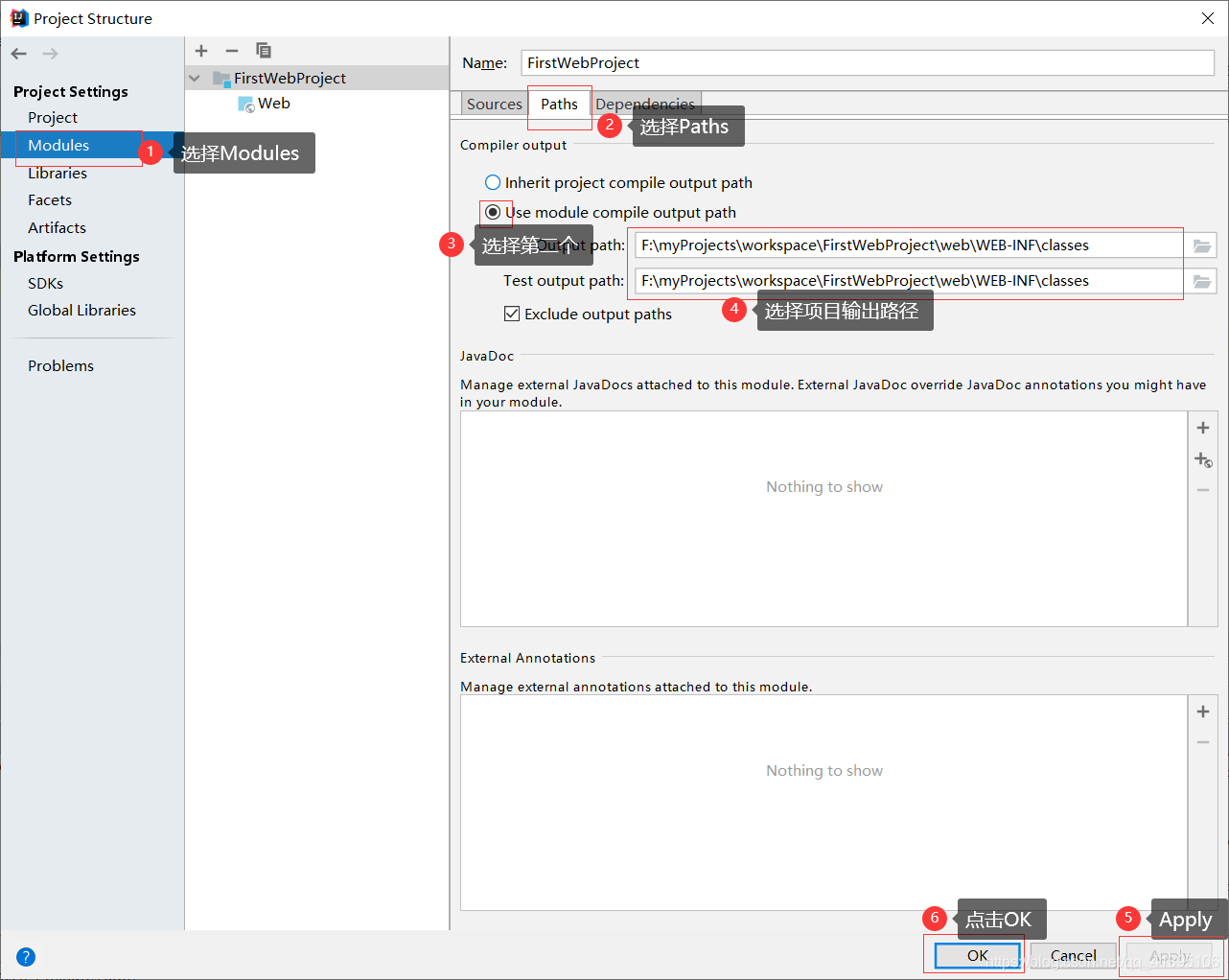Click the back navigation arrow
The image size is (1229, 980).
[19, 54]
